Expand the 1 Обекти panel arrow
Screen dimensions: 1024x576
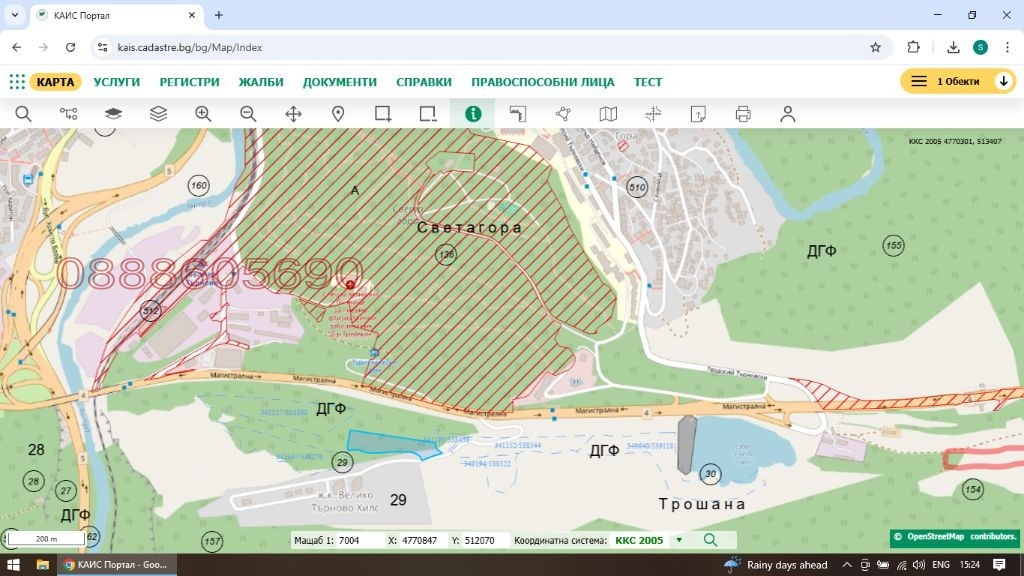click(x=1006, y=81)
